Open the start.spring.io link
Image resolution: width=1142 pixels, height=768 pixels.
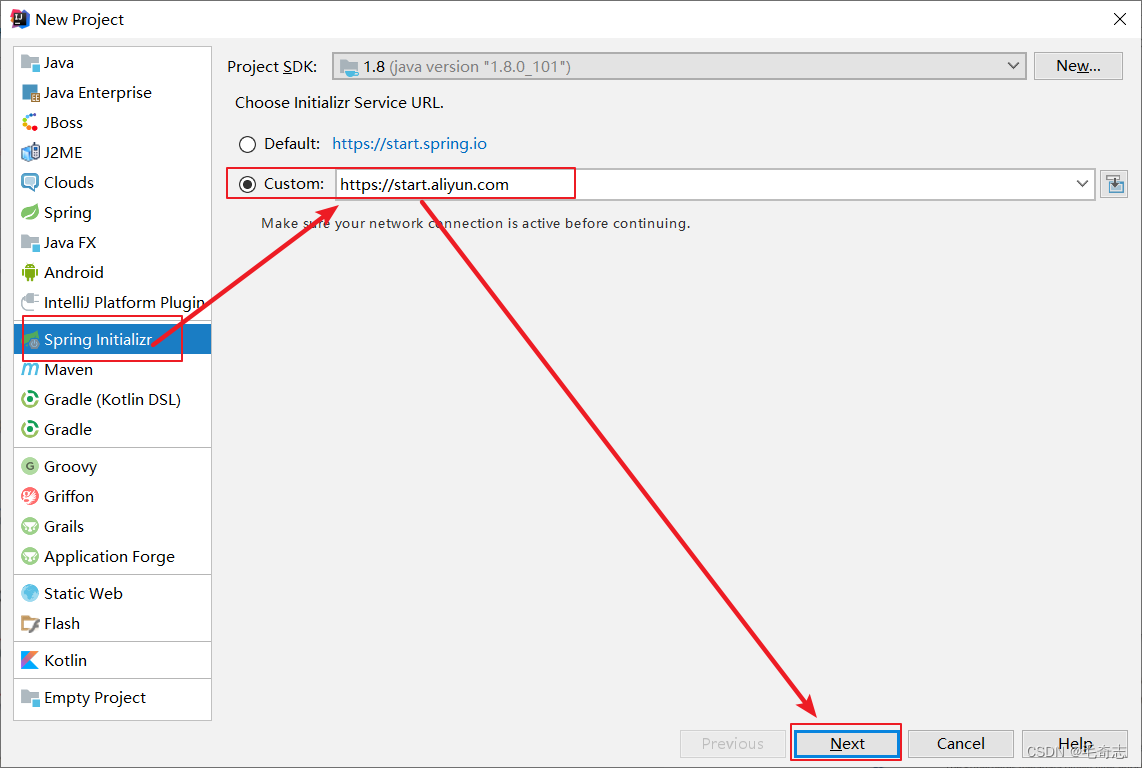[409, 144]
